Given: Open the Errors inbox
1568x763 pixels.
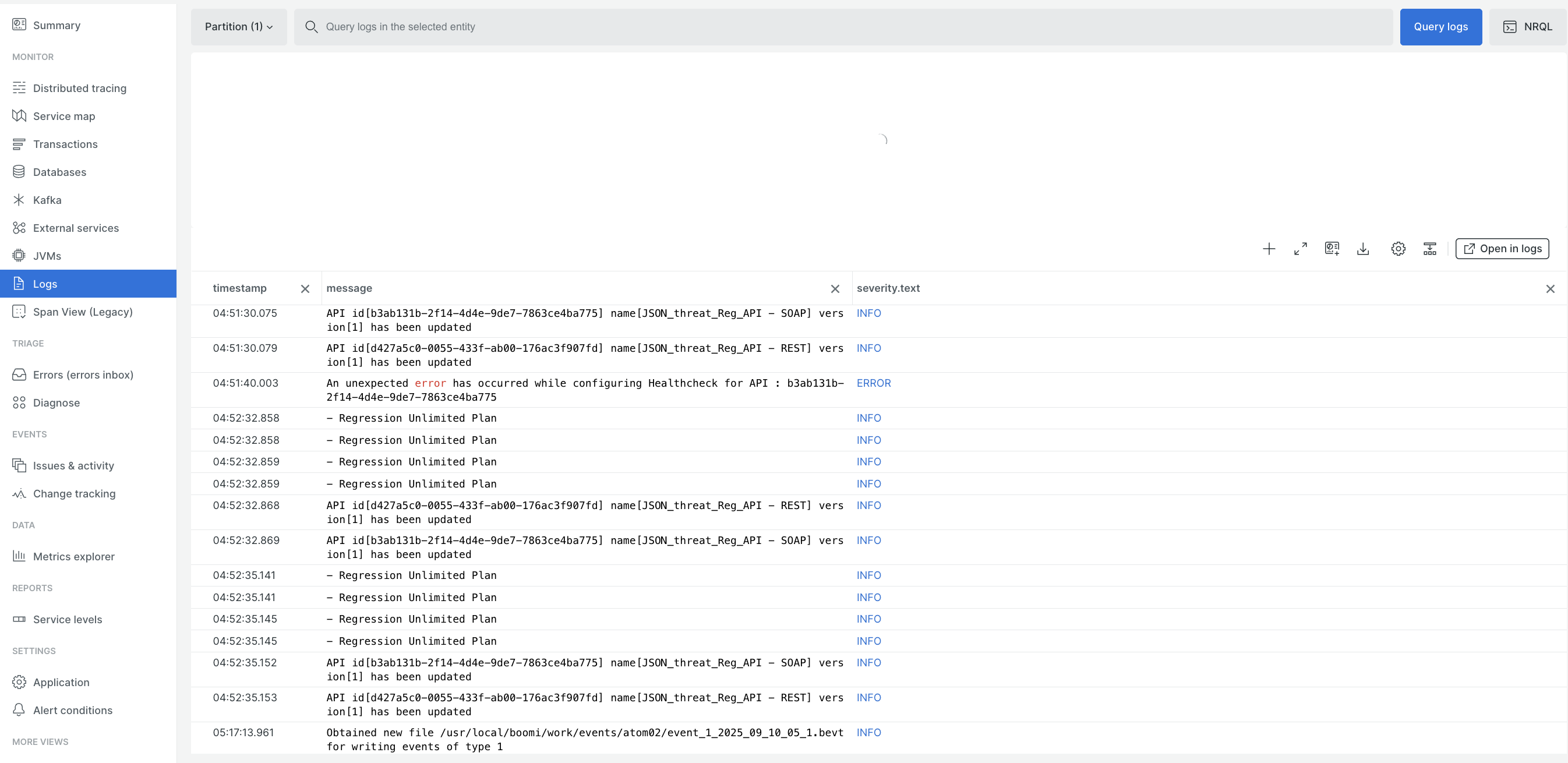Looking at the screenshot, I should [83, 375].
